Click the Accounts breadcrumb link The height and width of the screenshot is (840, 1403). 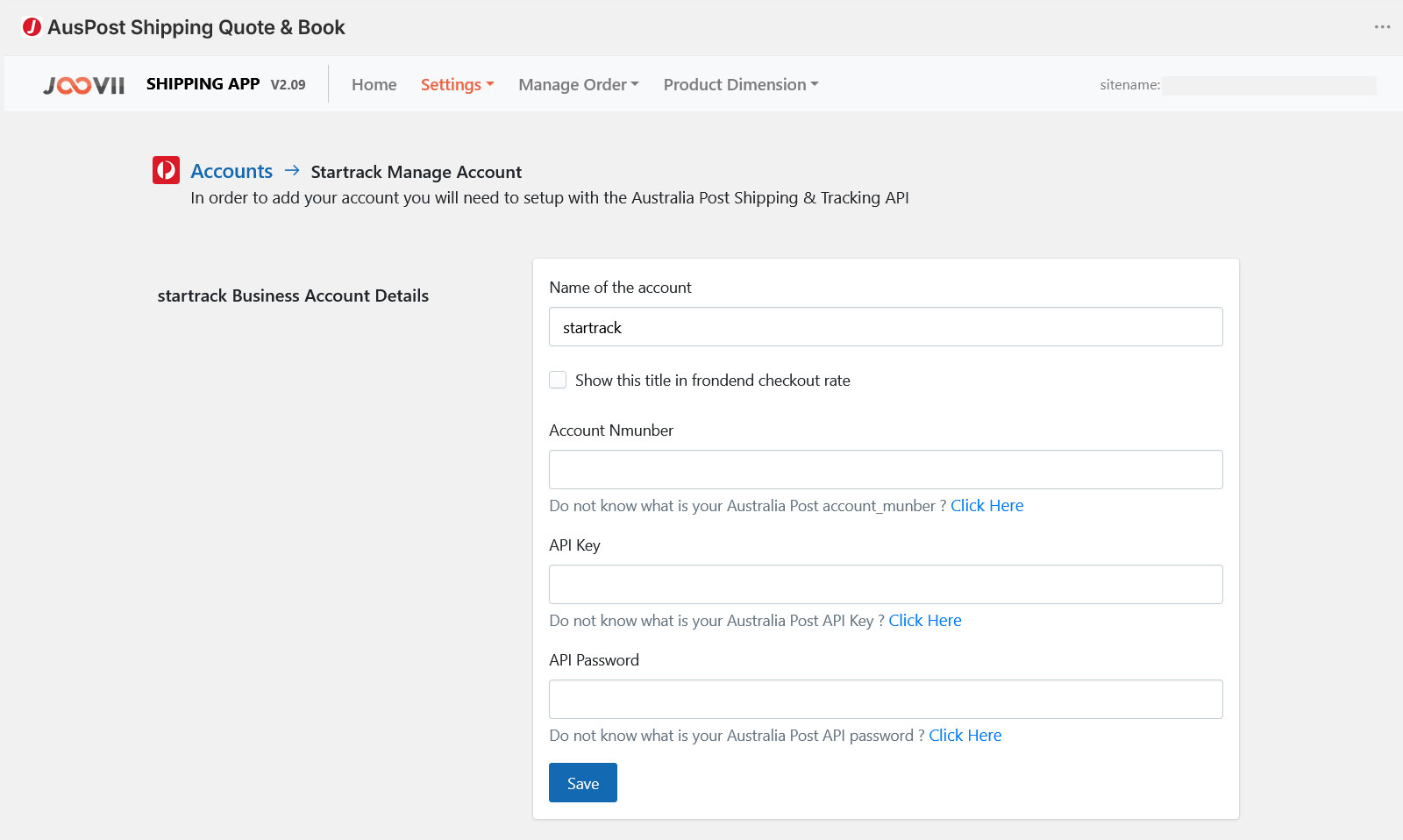tap(231, 171)
